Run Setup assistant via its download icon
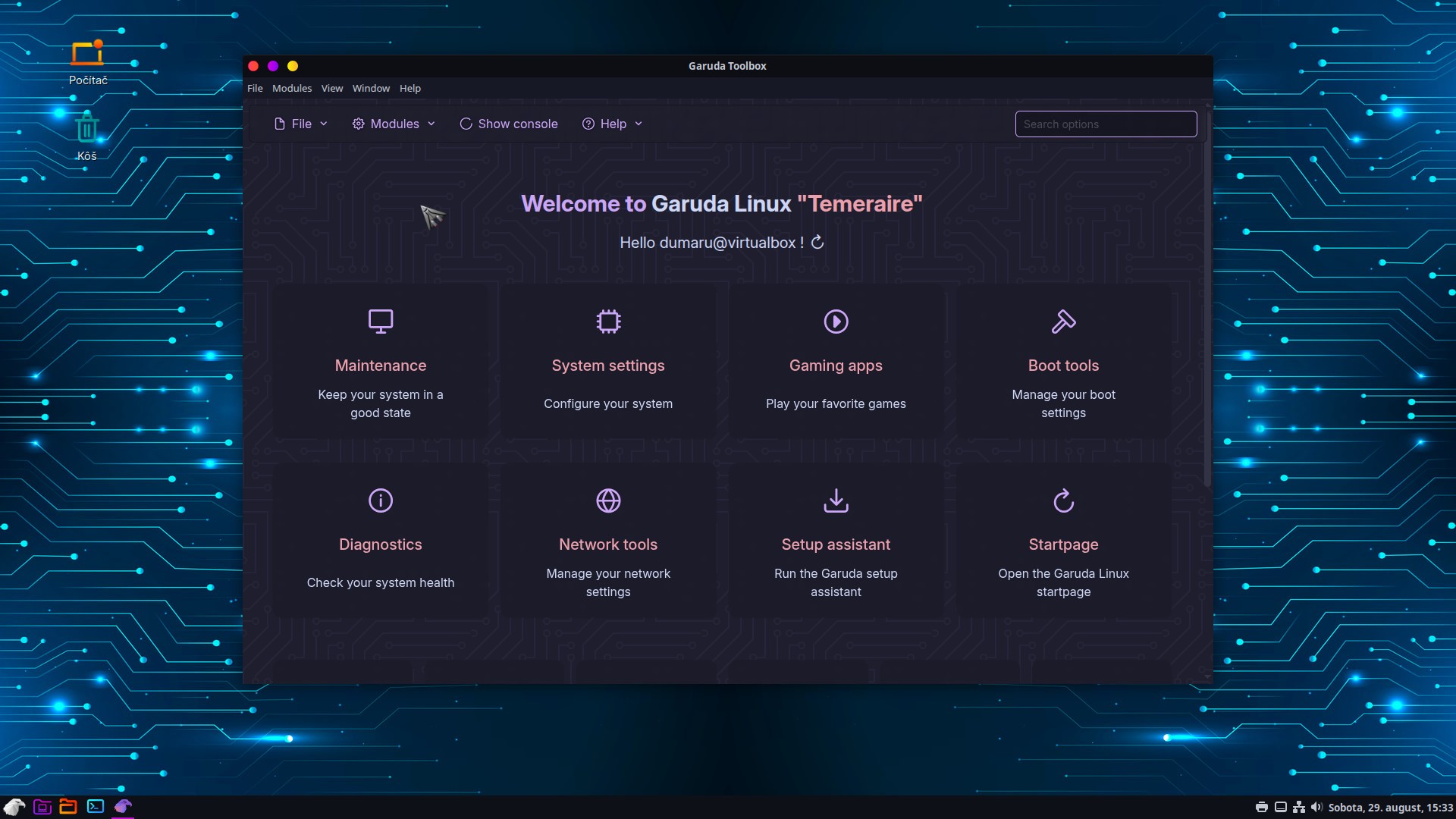Image resolution: width=1456 pixels, height=819 pixels. [x=836, y=500]
